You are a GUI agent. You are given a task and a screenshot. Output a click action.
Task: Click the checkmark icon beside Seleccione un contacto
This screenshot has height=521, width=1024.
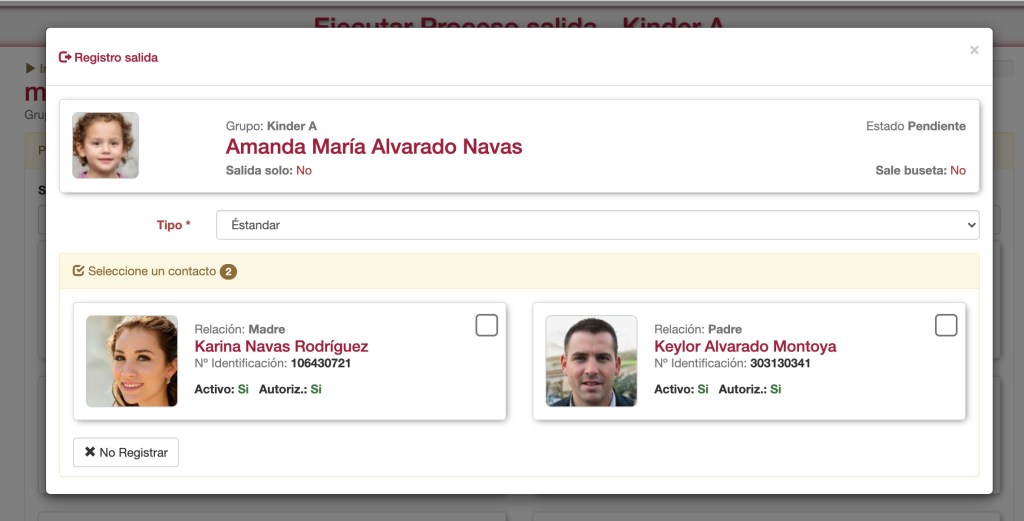click(x=78, y=271)
